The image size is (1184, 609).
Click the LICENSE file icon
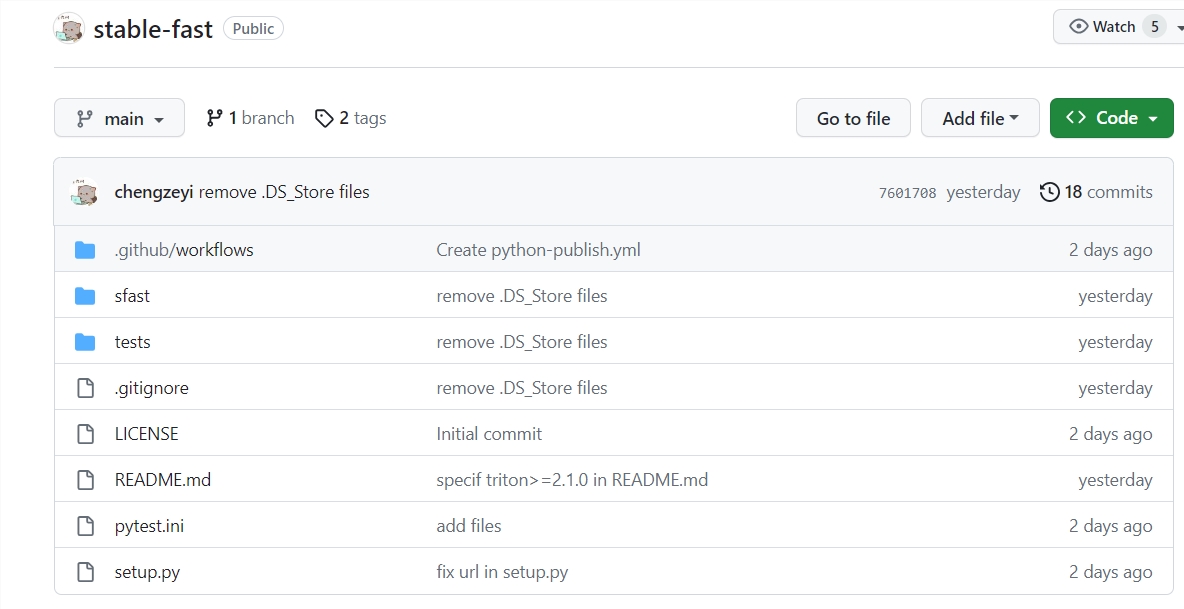(x=85, y=434)
